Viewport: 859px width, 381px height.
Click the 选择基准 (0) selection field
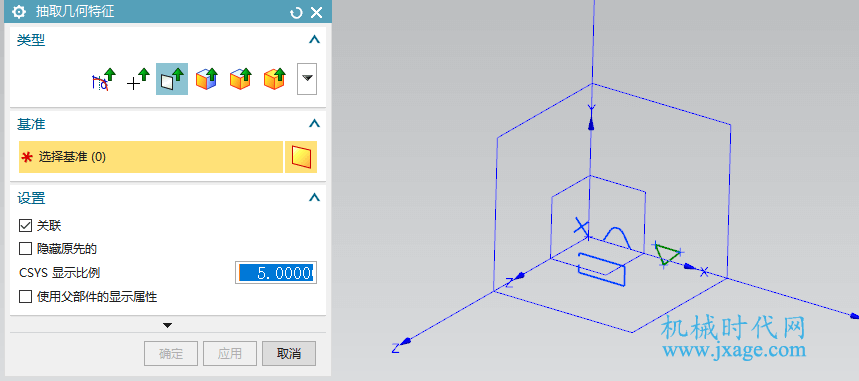coord(151,157)
